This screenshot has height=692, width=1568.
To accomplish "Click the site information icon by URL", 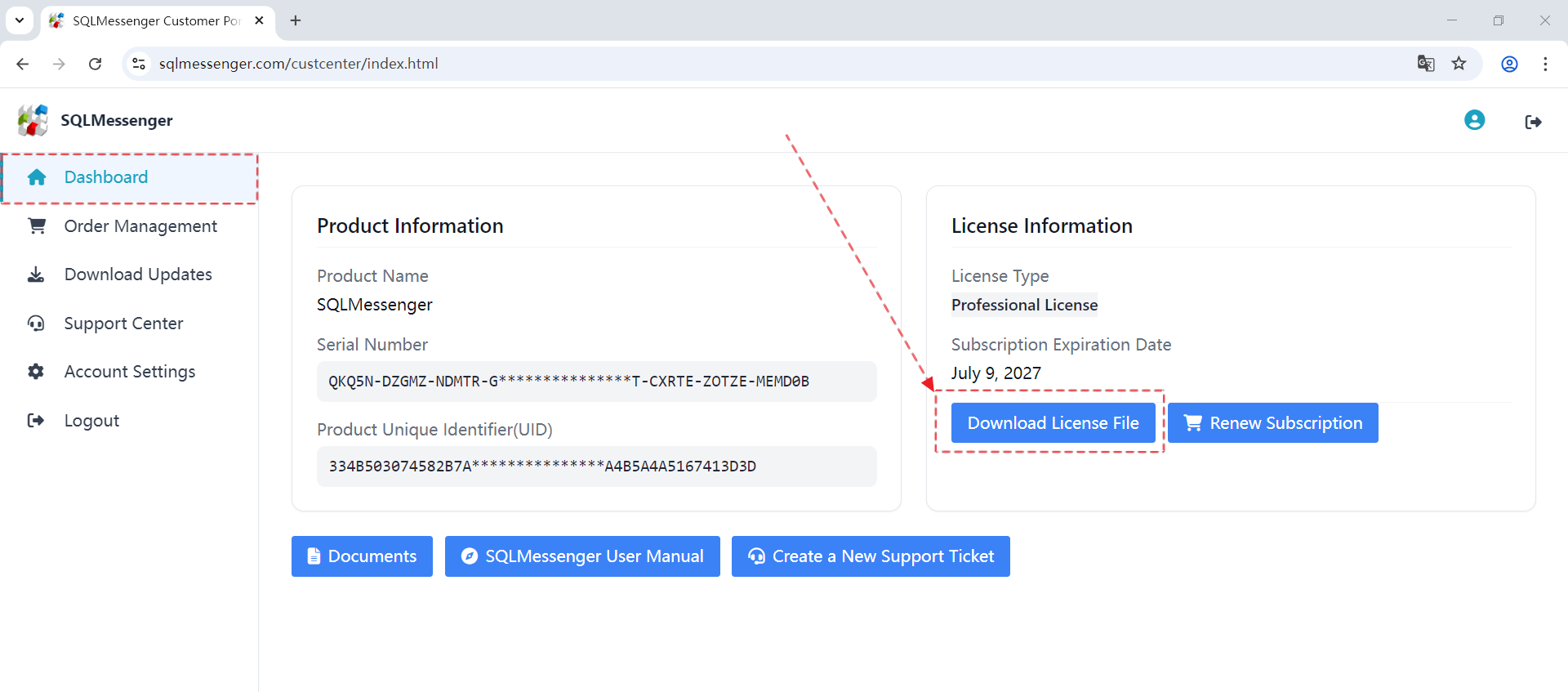I will coord(139,64).
